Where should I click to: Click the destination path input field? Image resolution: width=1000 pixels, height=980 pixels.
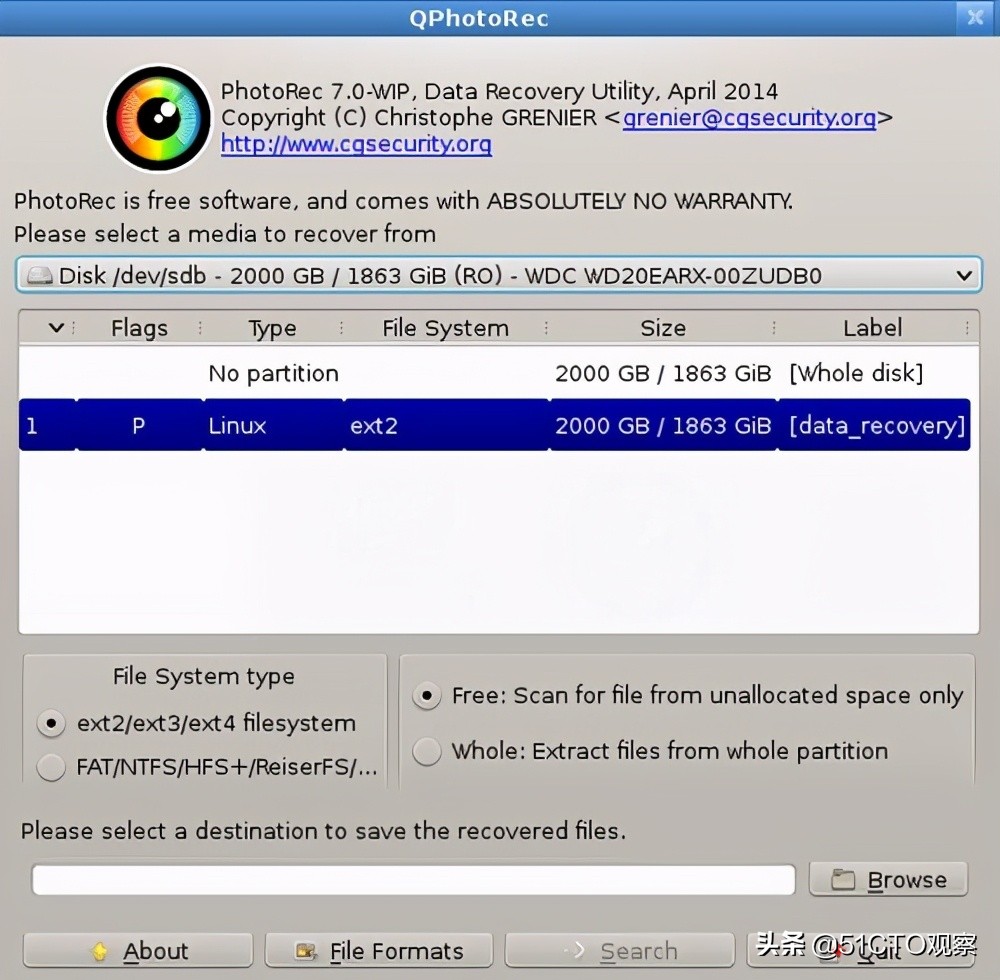coord(414,880)
